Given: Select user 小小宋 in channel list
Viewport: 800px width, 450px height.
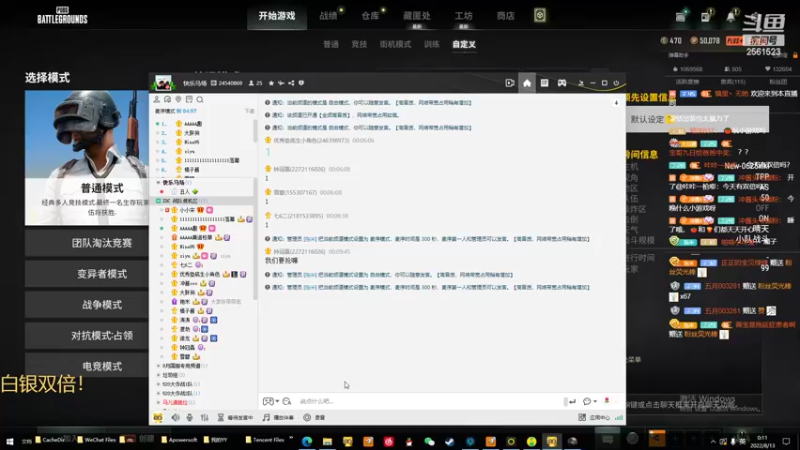Looking at the screenshot, I should [187, 210].
